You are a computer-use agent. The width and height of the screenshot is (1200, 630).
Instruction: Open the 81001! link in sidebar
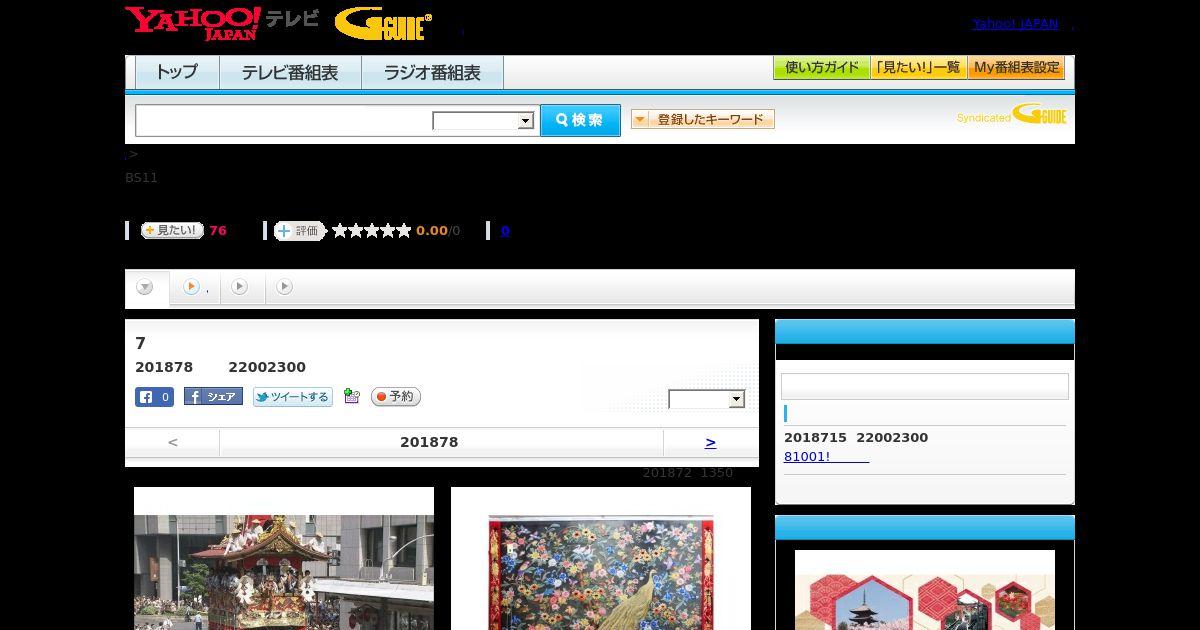(x=826, y=457)
